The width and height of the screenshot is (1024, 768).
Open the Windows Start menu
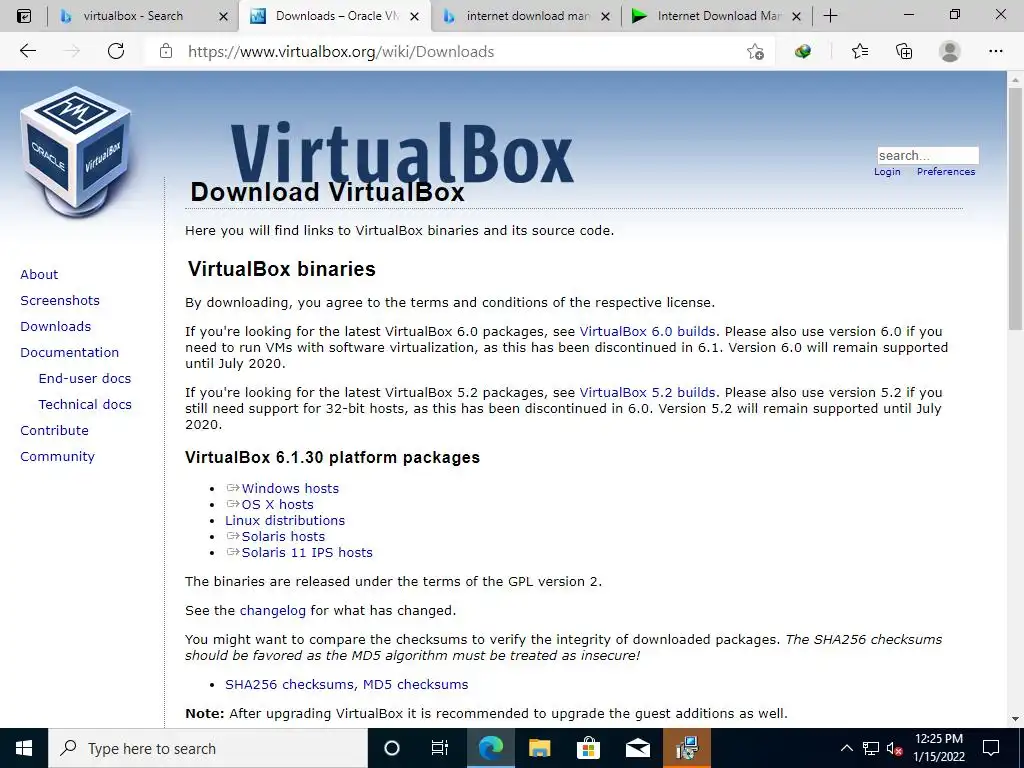click(x=24, y=748)
